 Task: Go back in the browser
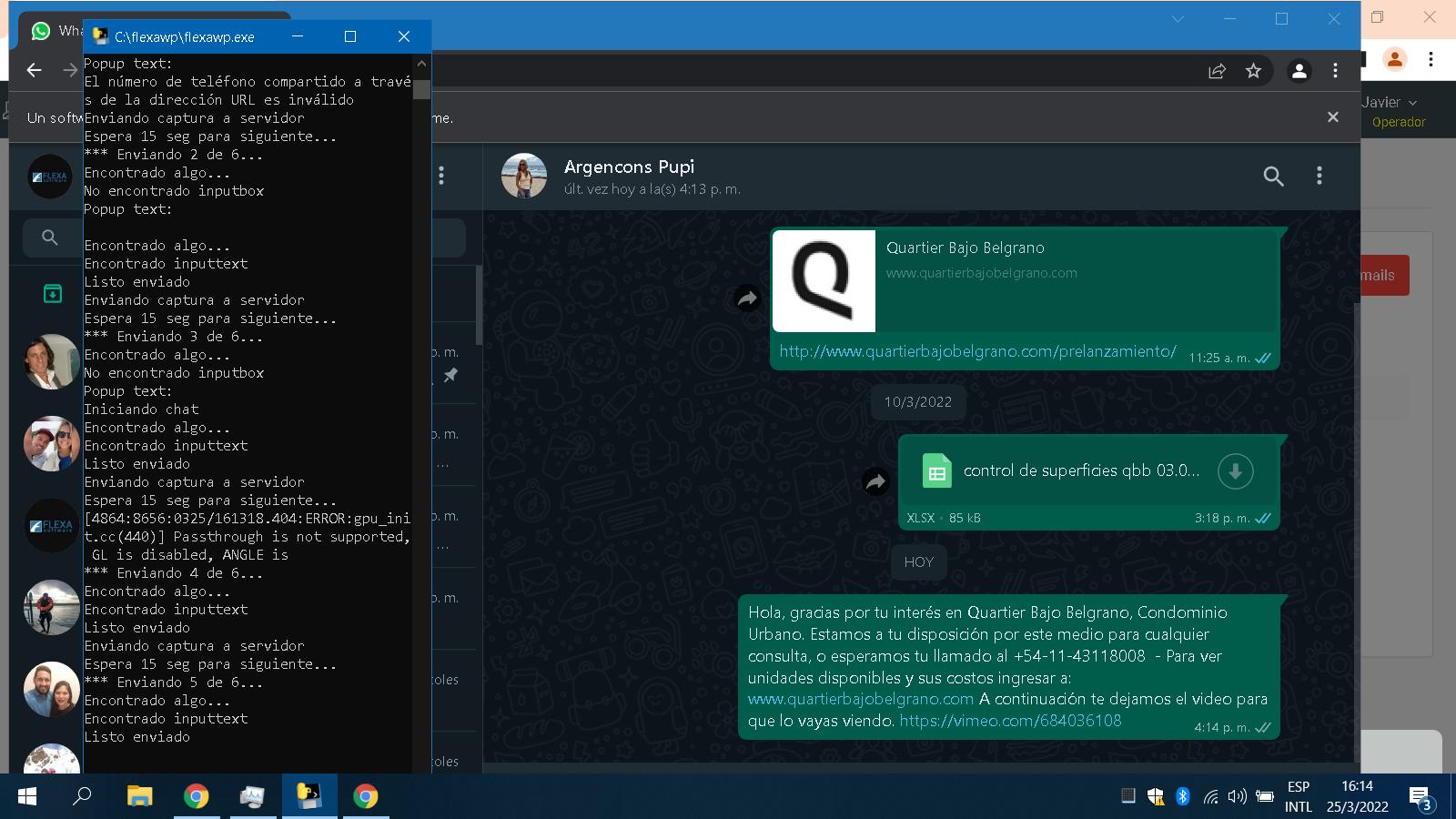pyautogui.click(x=35, y=70)
